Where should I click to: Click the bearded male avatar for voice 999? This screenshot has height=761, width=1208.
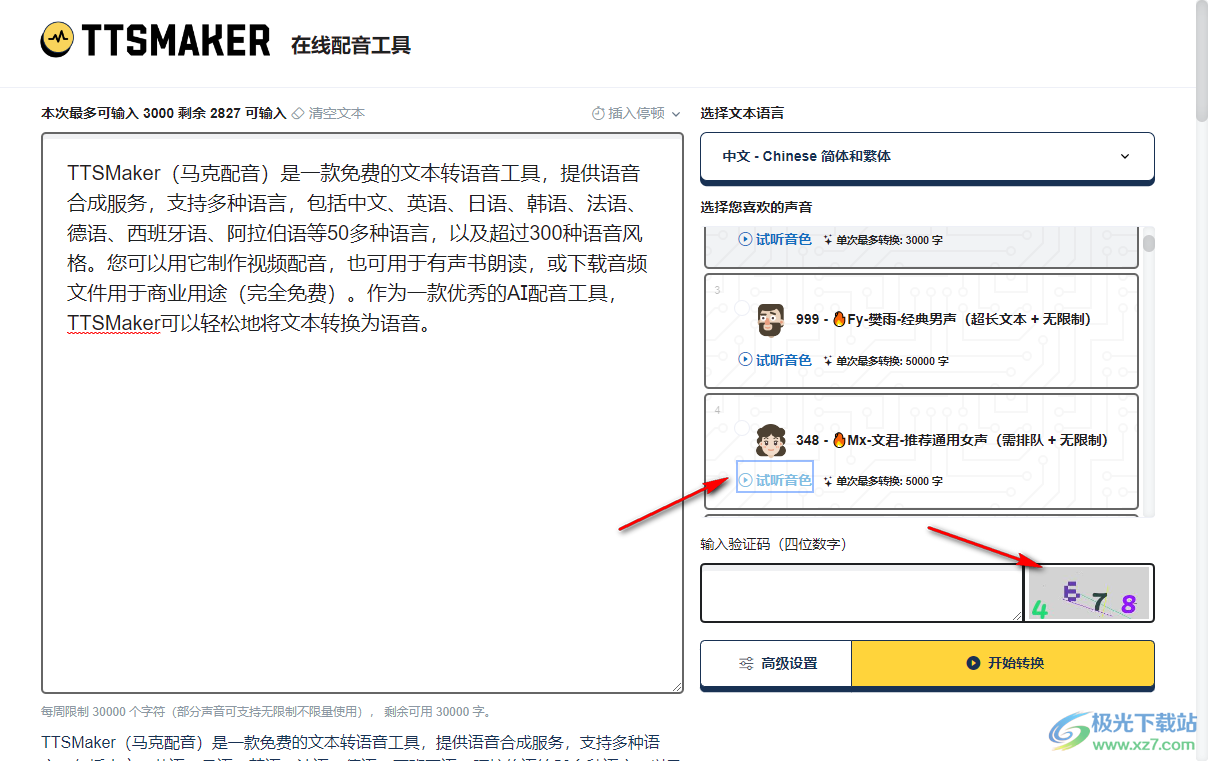point(771,320)
